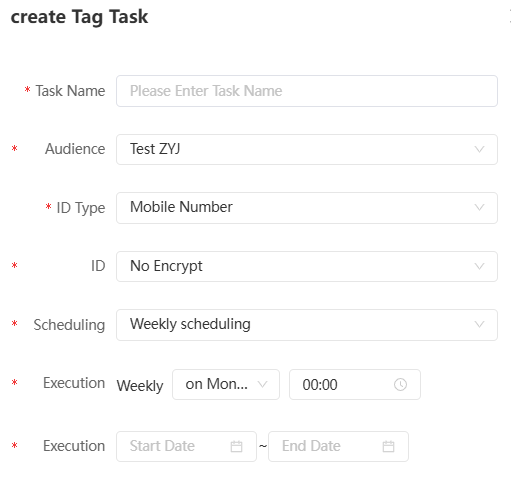This screenshot has height=489, width=511.
Task: Click the Scheduling label
Action: 69,325
